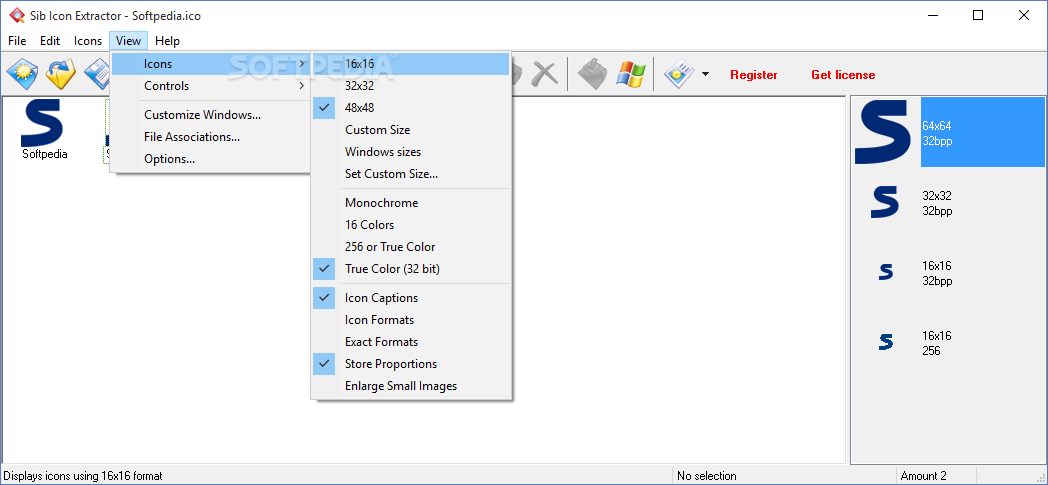Toggle Enlarge Small Images option
Viewport: 1048px width, 485px height.
point(411,385)
